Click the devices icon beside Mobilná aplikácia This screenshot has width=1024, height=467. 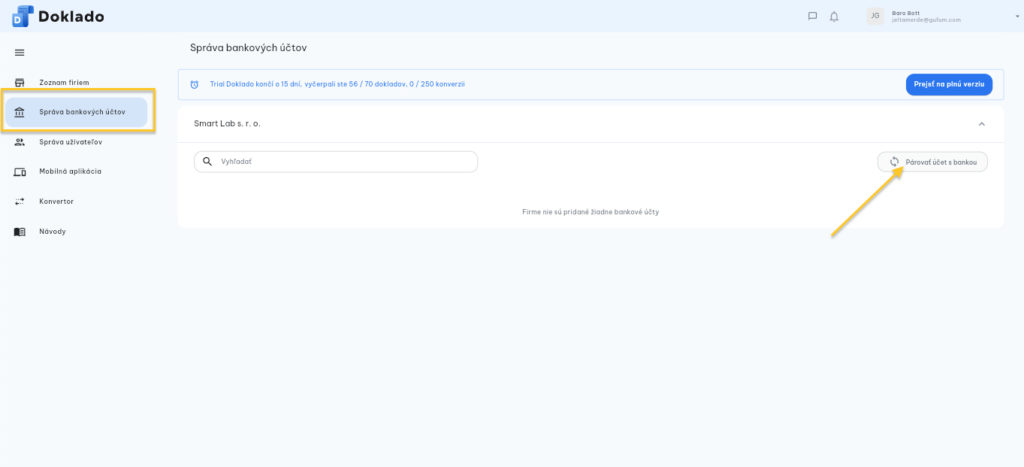[20, 172]
